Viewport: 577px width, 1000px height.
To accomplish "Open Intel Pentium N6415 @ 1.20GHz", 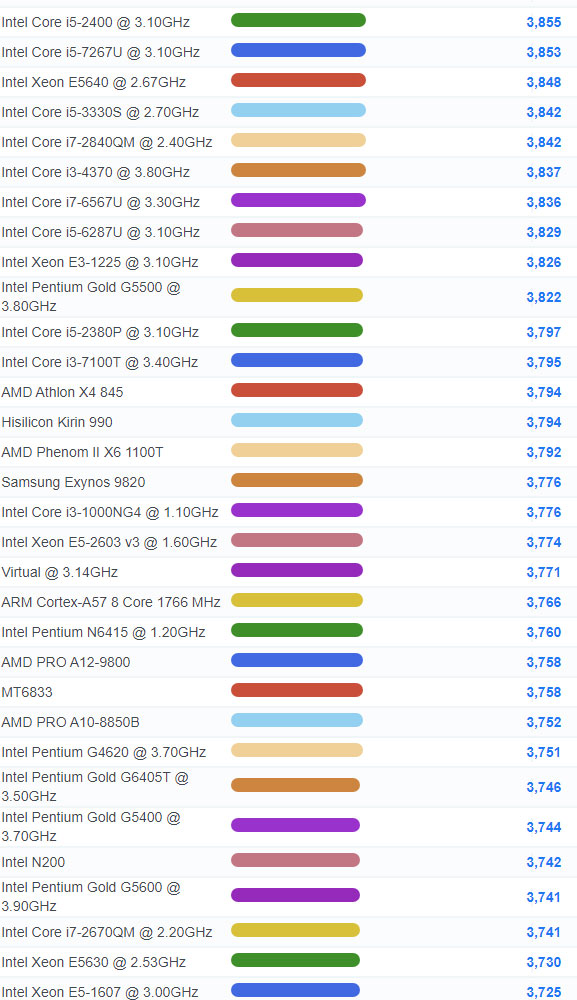I will pyautogui.click(x=103, y=632).
